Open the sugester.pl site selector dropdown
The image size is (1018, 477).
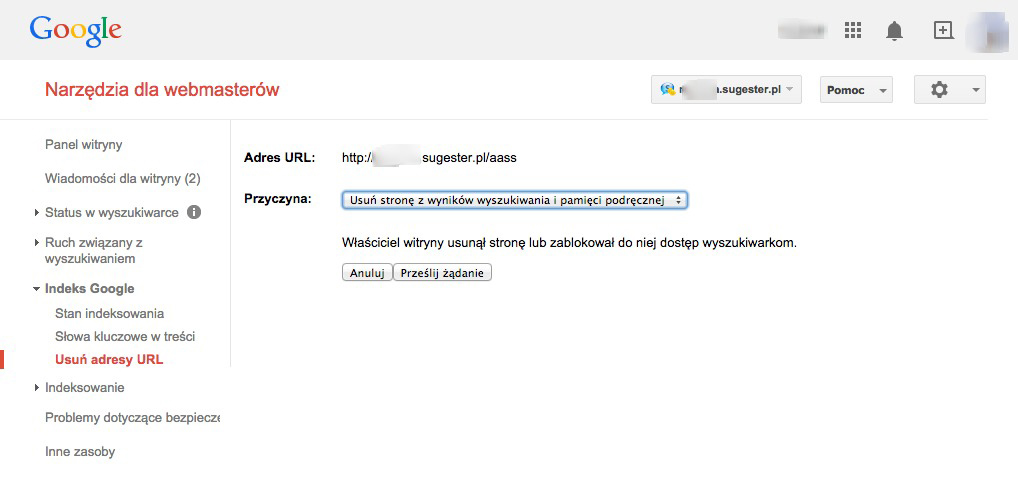pos(726,90)
